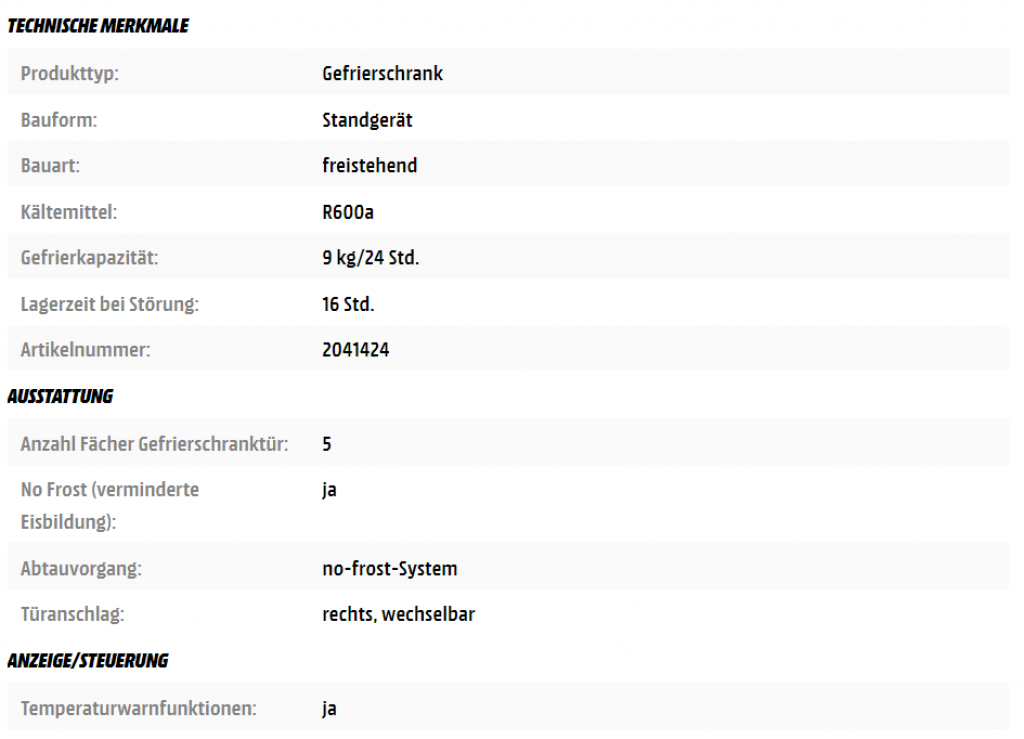
Task: Click the Standgerät value in Bauform row
Action: pos(367,120)
